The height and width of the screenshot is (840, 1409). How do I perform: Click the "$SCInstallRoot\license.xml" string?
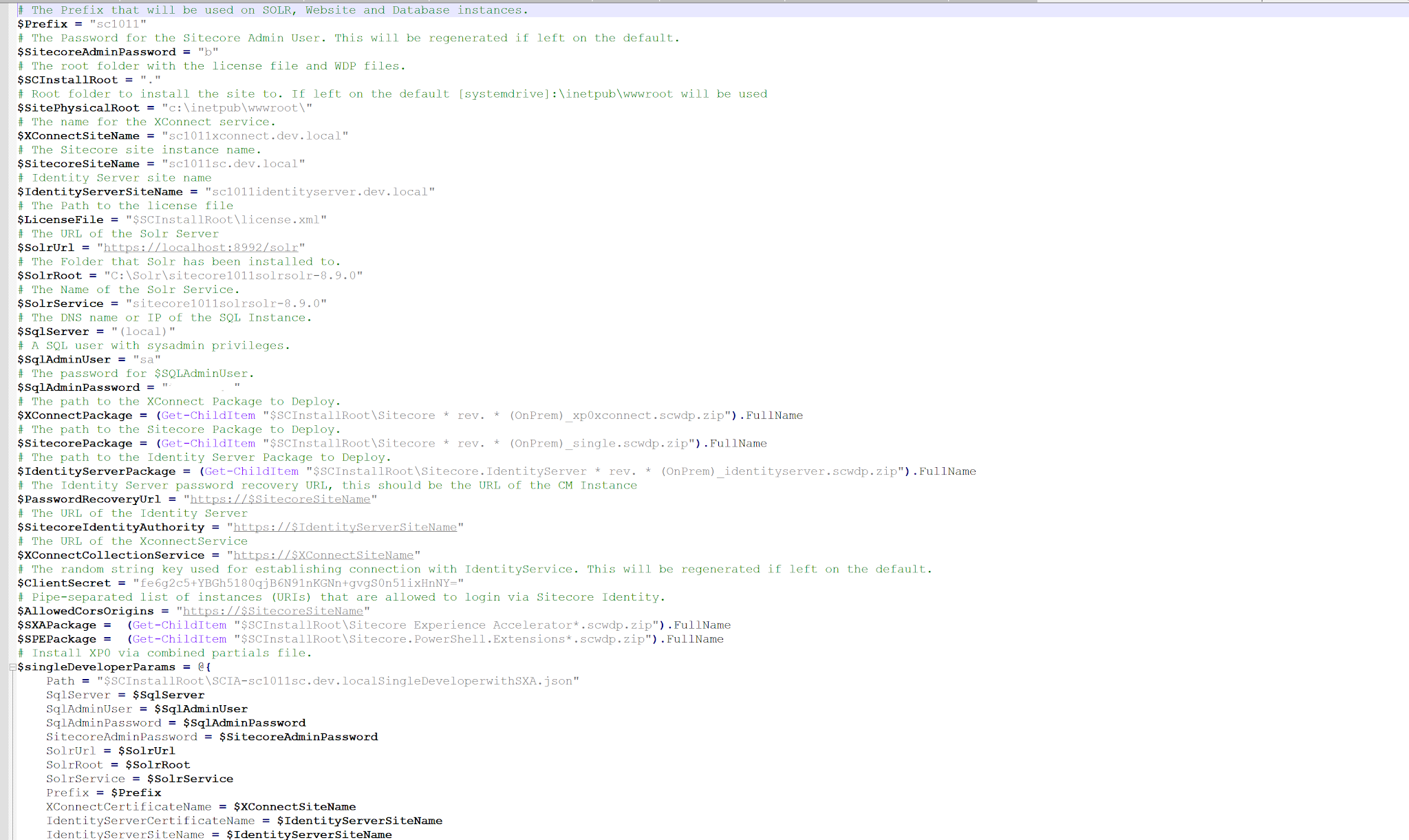[x=226, y=219]
